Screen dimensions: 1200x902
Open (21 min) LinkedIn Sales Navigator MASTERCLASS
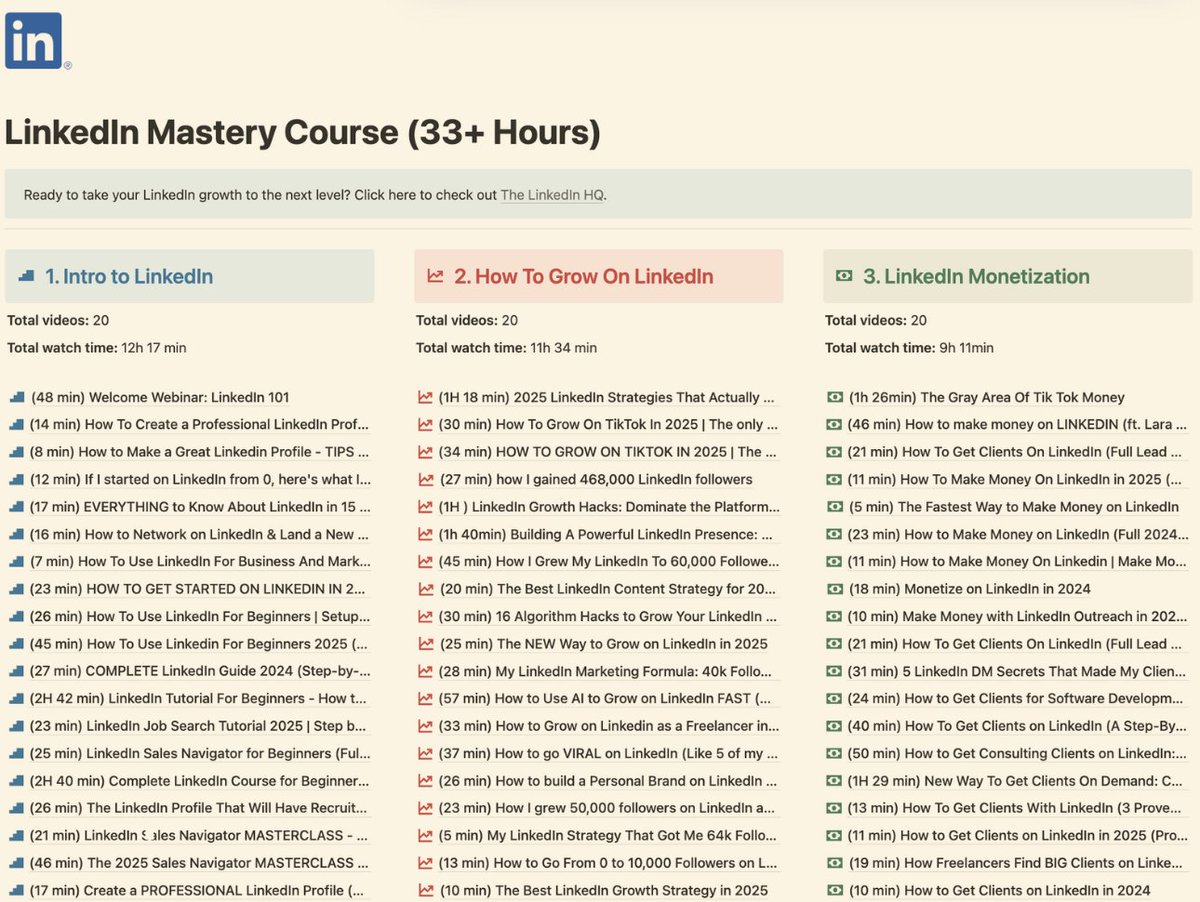tap(200, 835)
